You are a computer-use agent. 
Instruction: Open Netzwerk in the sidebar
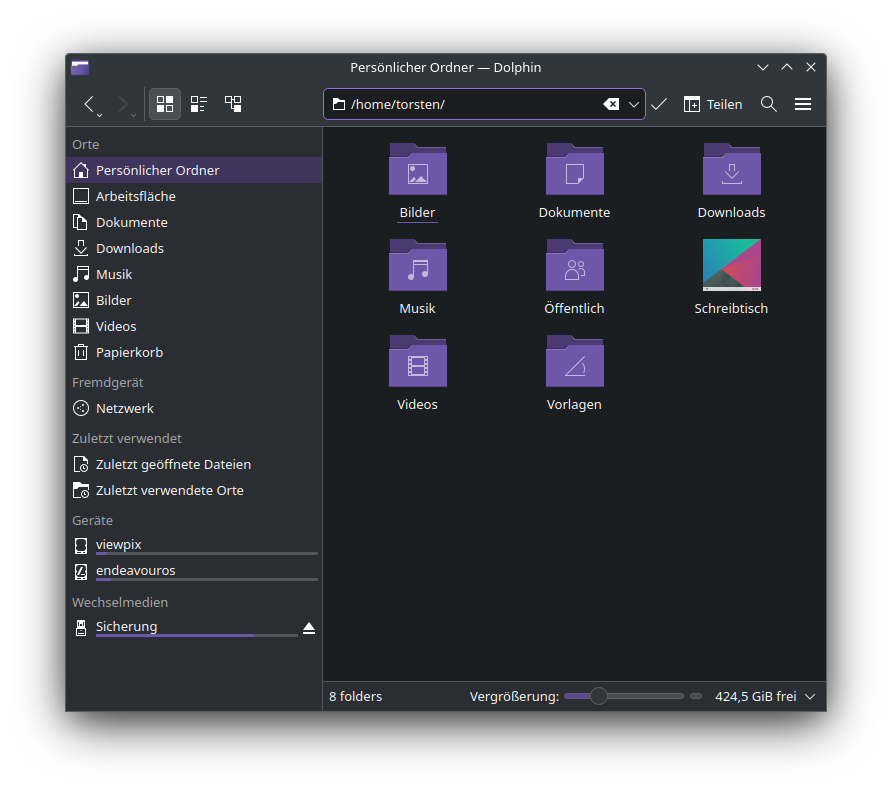[194, 408]
